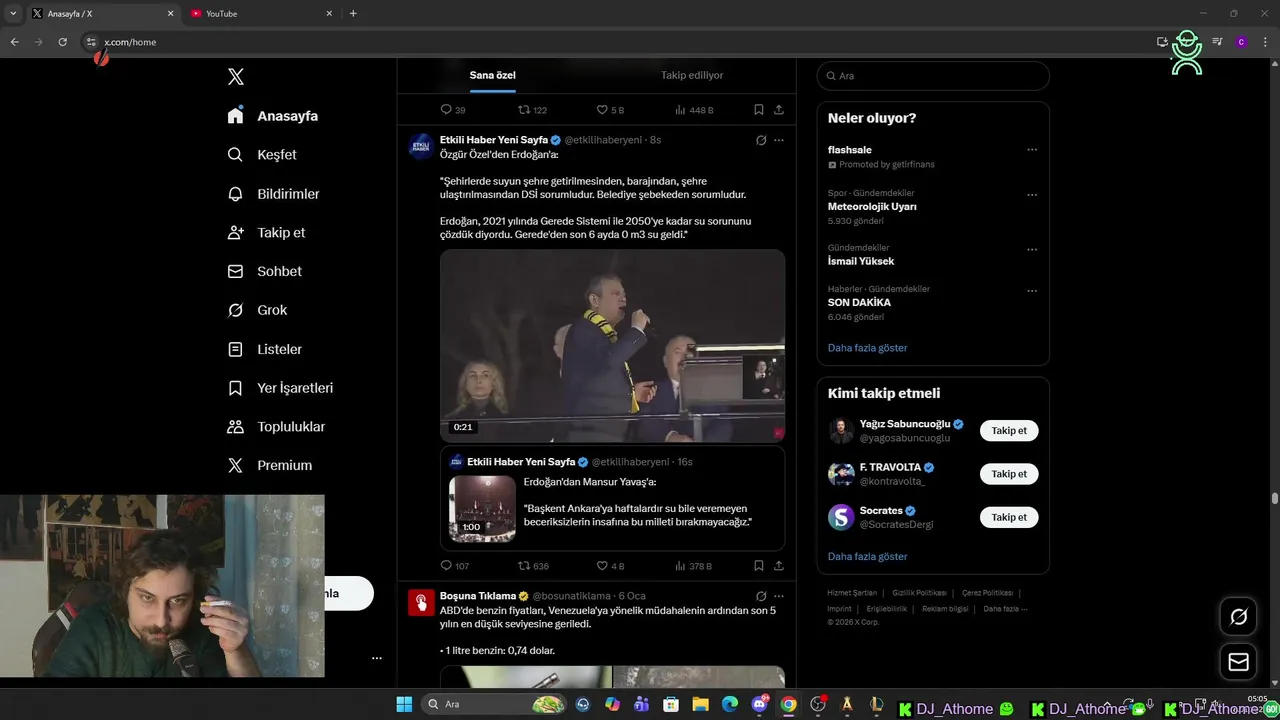This screenshot has height=720, width=1280.
Task: Follow F. TRAVOLTA
Action: coord(1009,474)
